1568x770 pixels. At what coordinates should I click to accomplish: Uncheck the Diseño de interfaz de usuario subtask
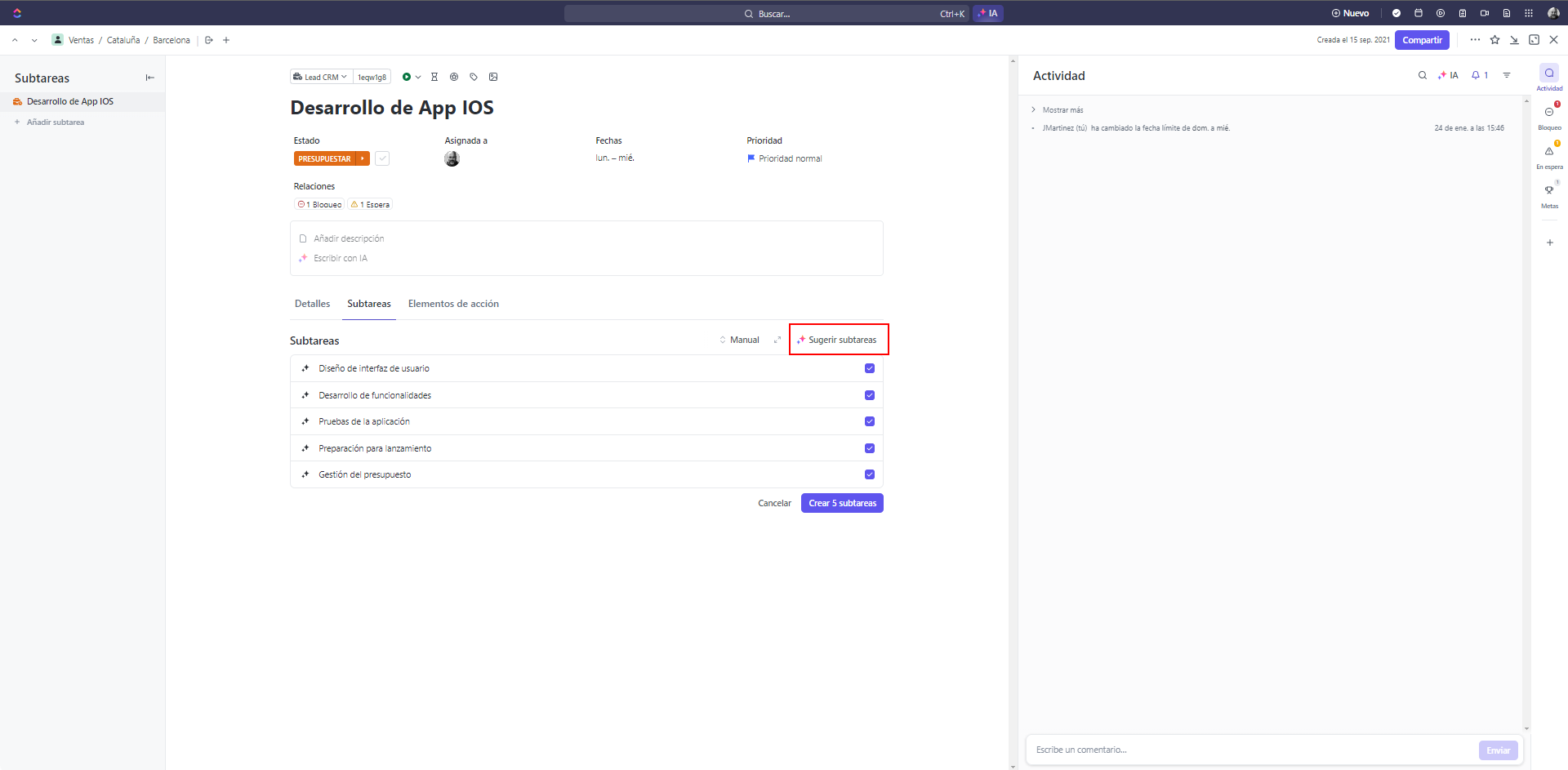point(870,368)
